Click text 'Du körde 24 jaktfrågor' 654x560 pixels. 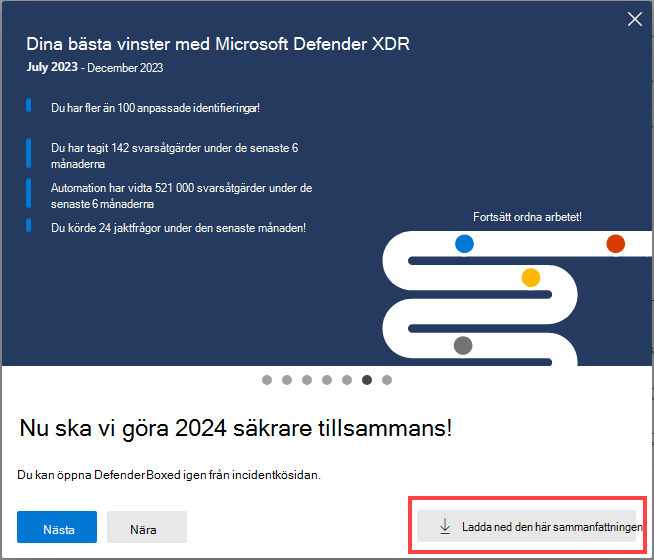(178, 228)
